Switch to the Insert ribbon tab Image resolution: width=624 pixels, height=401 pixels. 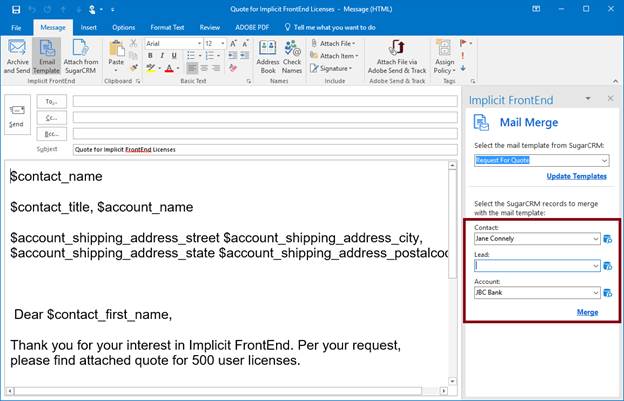[88, 27]
